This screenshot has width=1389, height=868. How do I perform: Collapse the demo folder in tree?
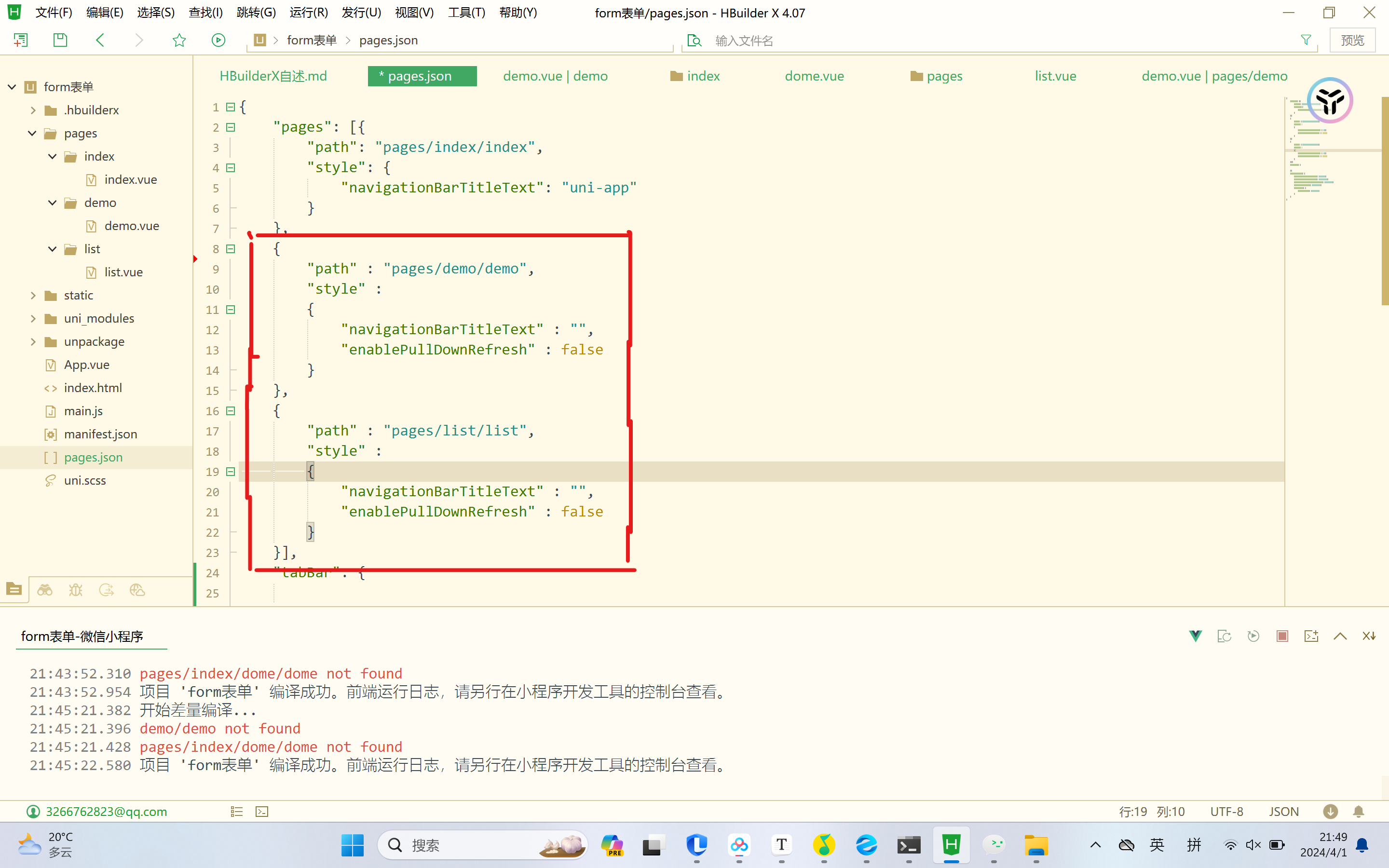pos(52,203)
